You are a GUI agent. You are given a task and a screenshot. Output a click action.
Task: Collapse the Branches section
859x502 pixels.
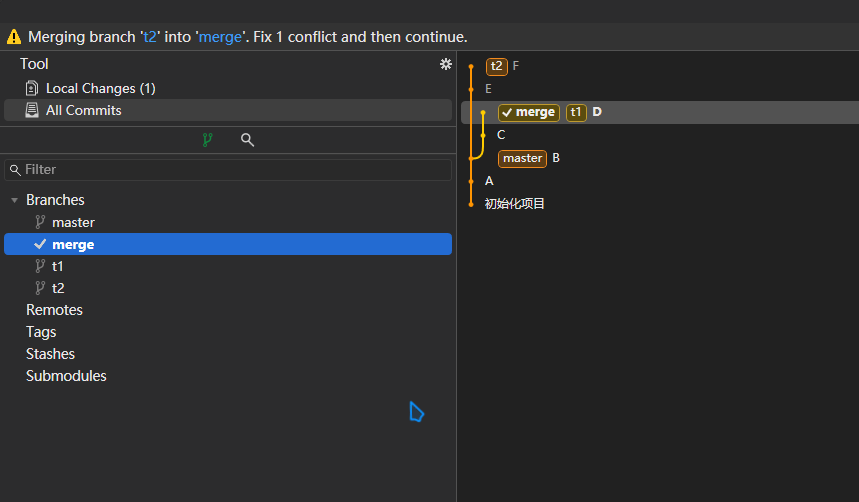coord(14,200)
